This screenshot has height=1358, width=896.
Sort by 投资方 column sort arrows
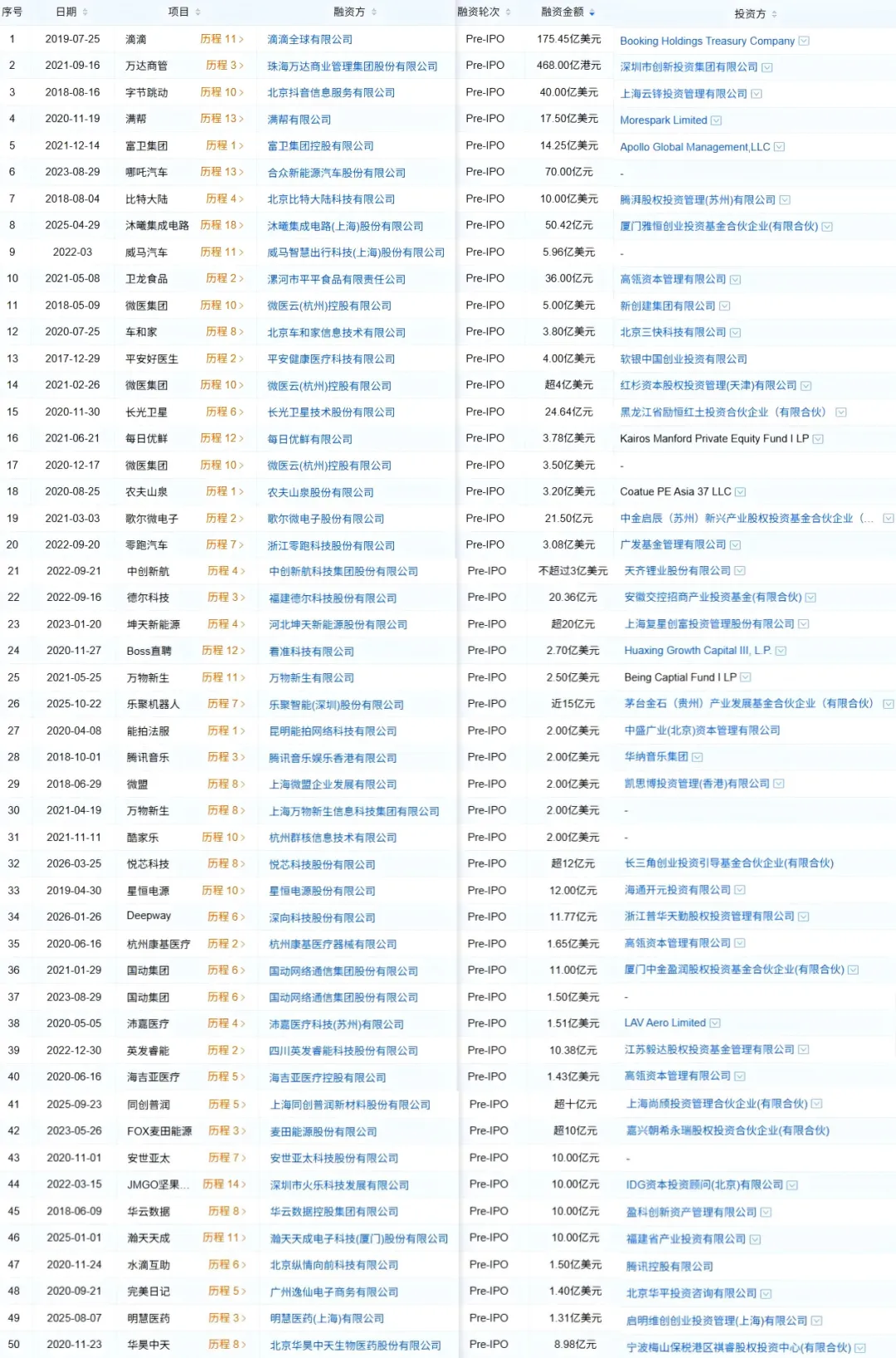click(x=774, y=14)
